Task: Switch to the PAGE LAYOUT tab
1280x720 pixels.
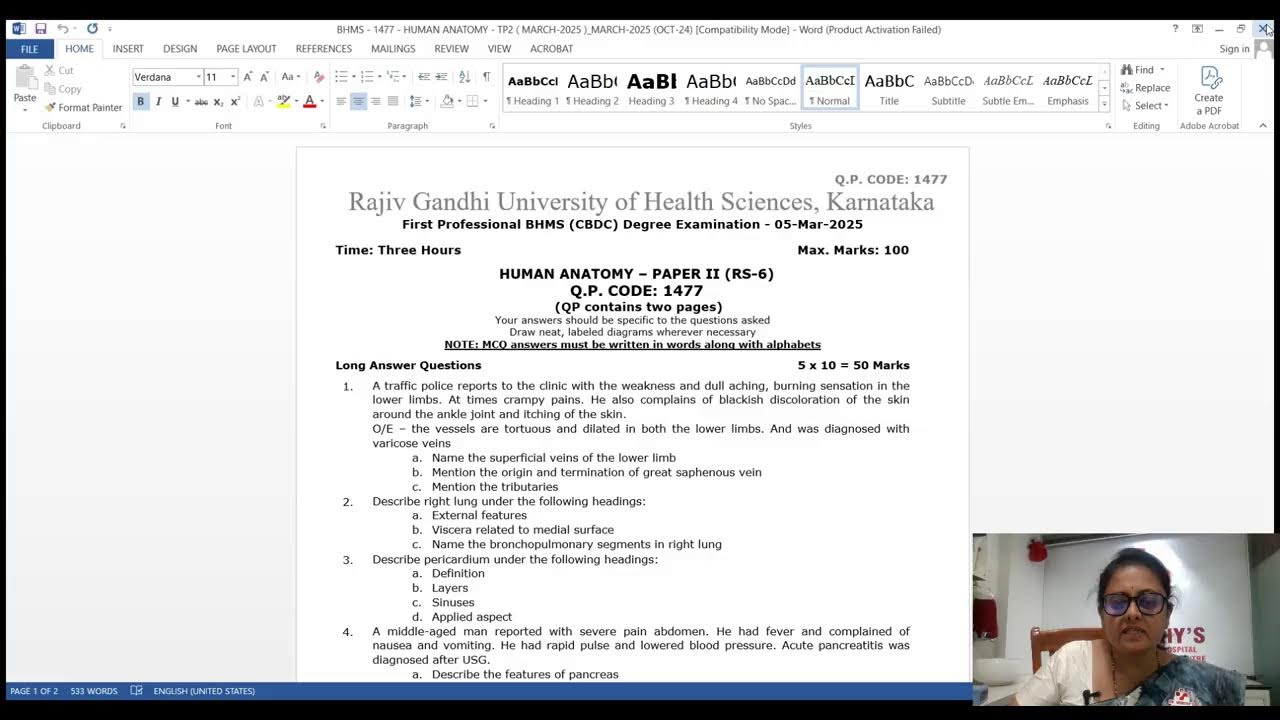Action: 246,48
